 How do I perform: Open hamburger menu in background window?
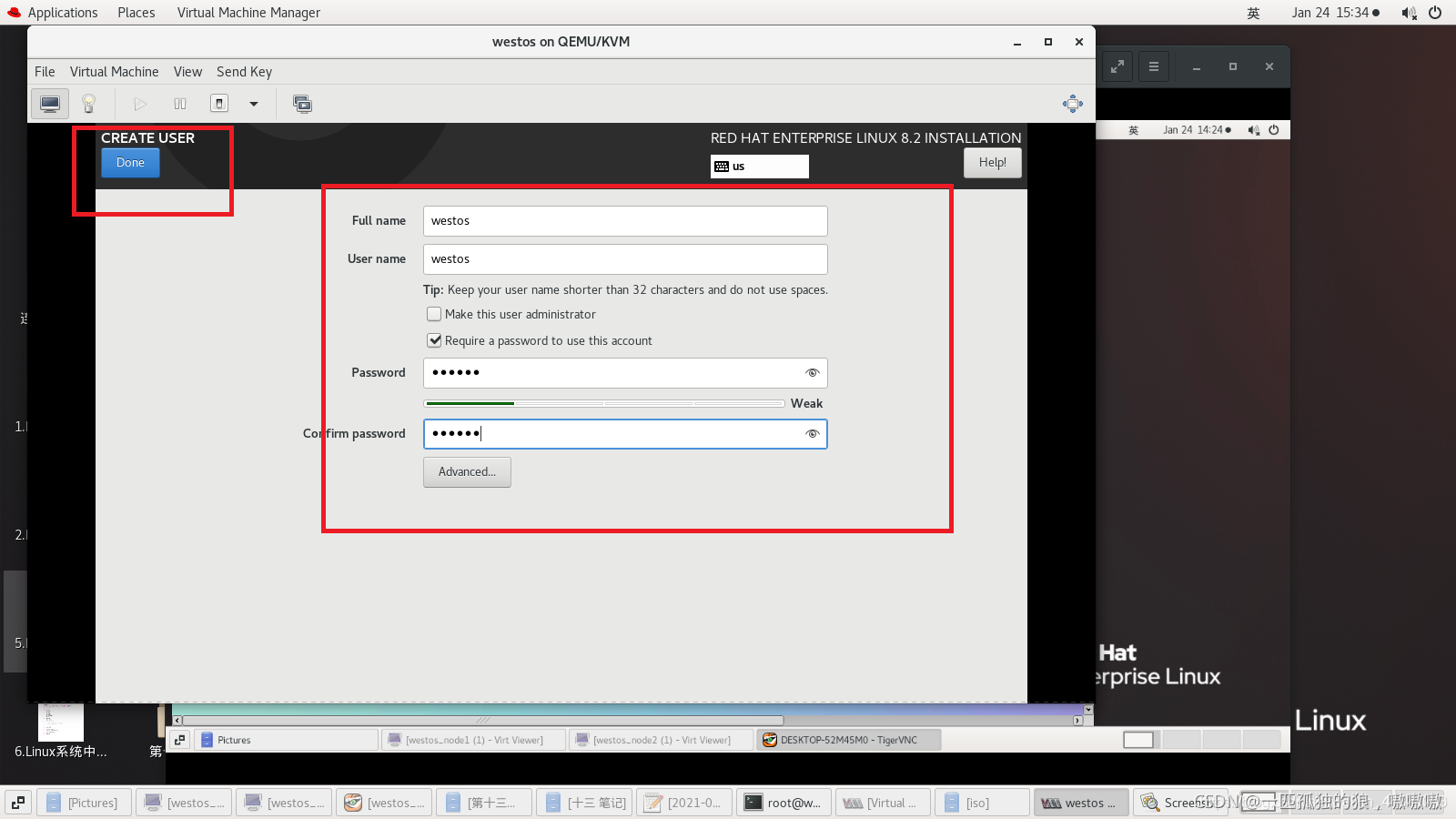tap(1153, 66)
